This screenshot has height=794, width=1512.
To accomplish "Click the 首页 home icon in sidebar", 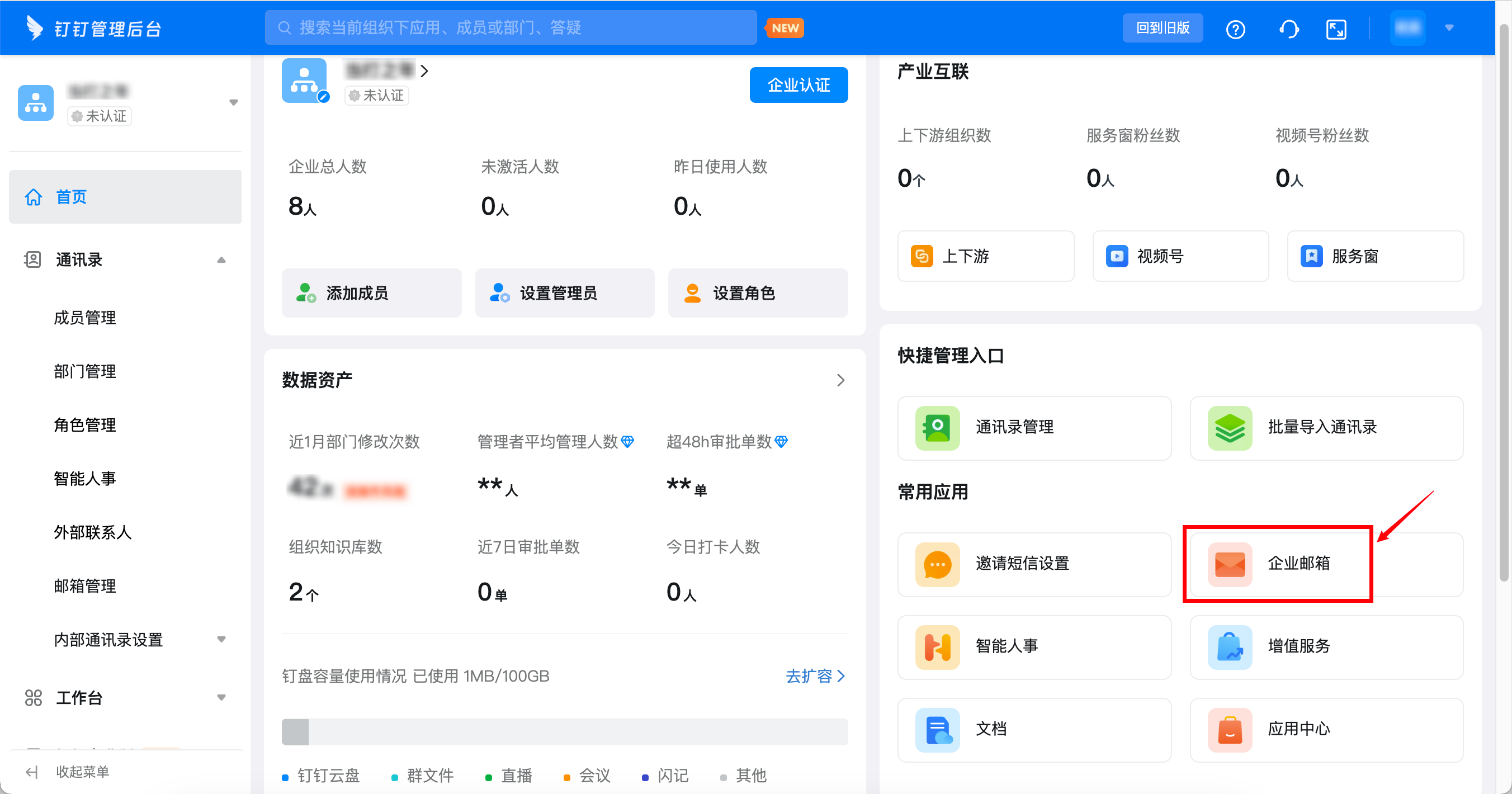I will [34, 197].
